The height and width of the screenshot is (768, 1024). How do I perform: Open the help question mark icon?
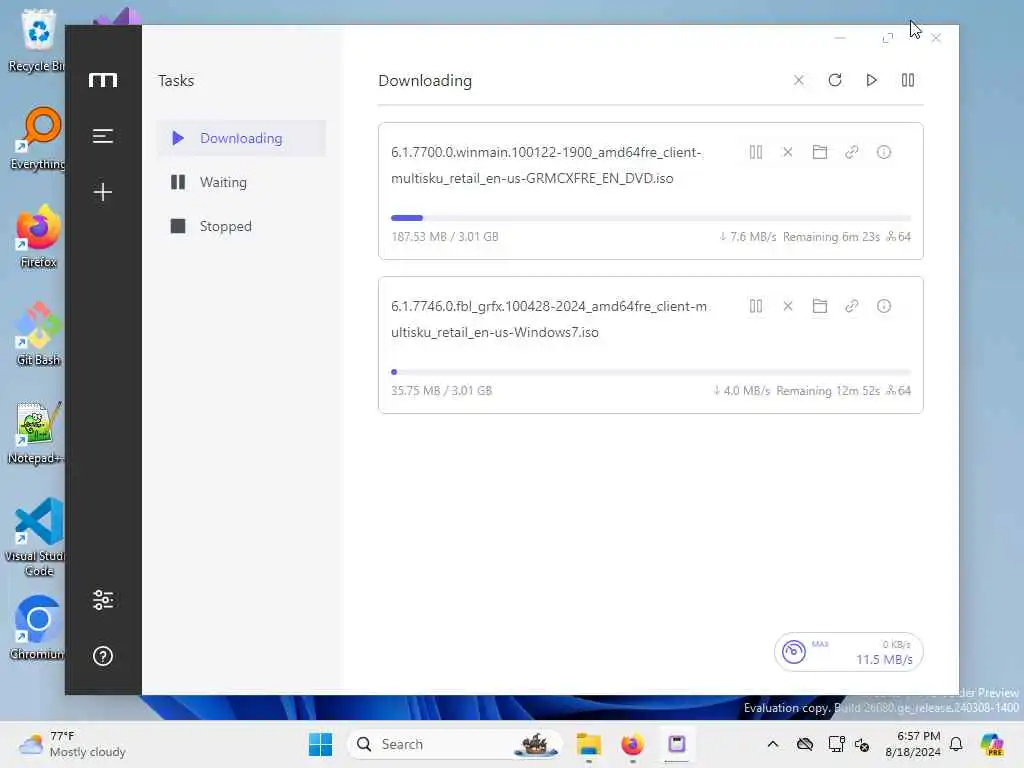pyautogui.click(x=103, y=656)
